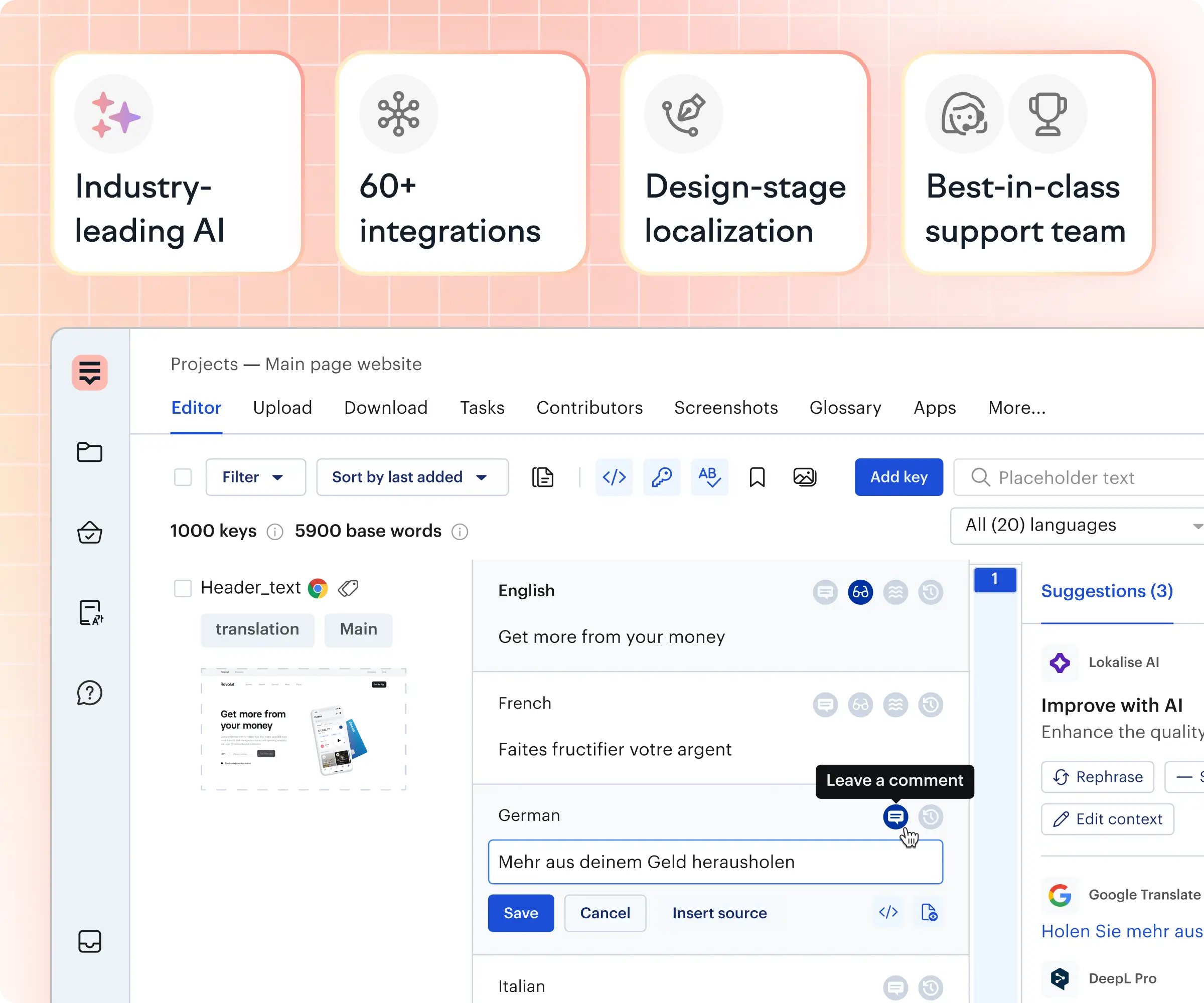Click the Lokalise logo icon in sidebar
This screenshot has width=1204, height=1003.
click(x=90, y=373)
